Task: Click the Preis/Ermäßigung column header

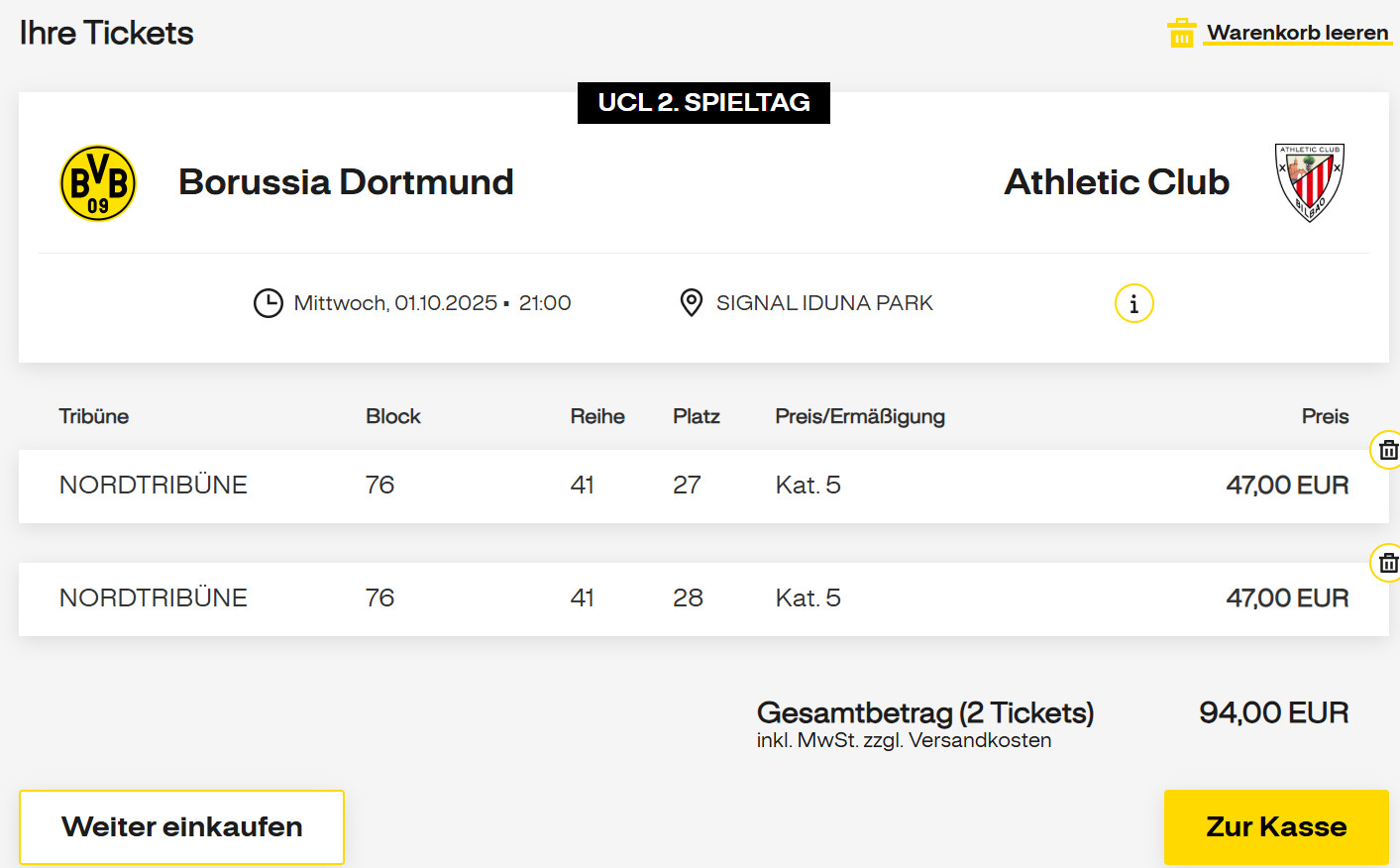Action: 860,416
